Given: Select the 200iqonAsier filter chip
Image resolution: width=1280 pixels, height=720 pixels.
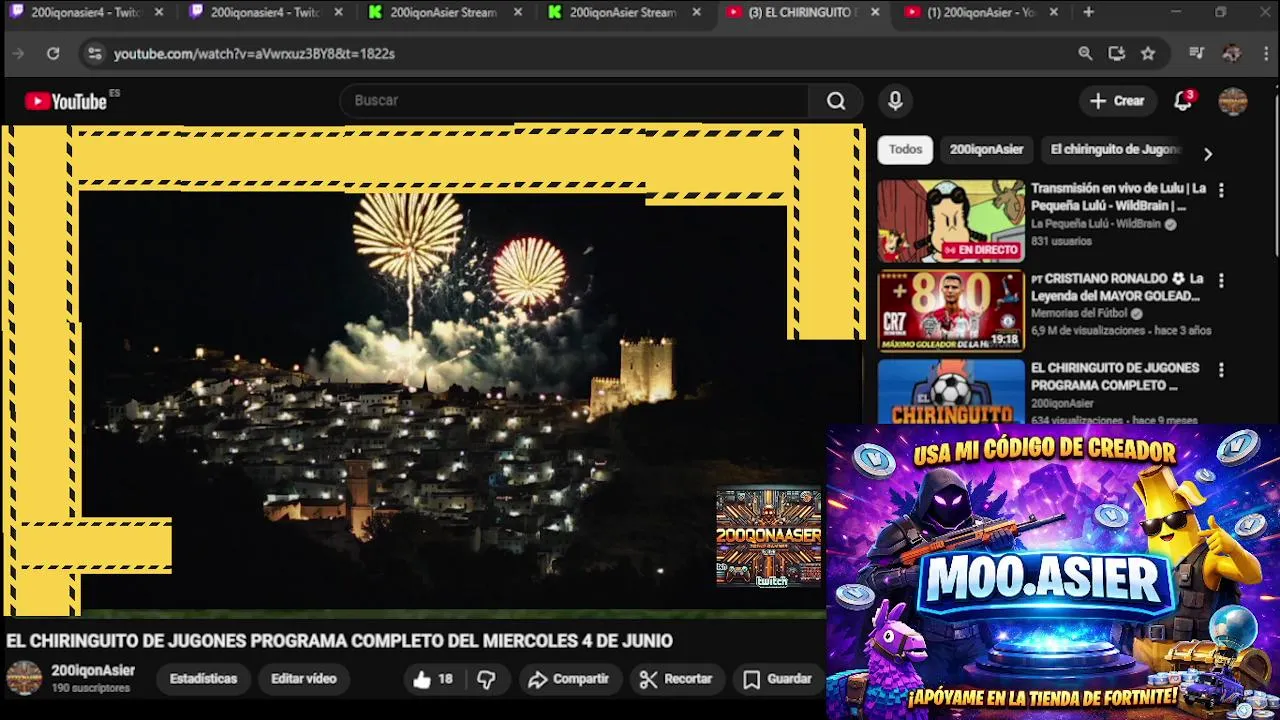Looking at the screenshot, I should [986, 150].
